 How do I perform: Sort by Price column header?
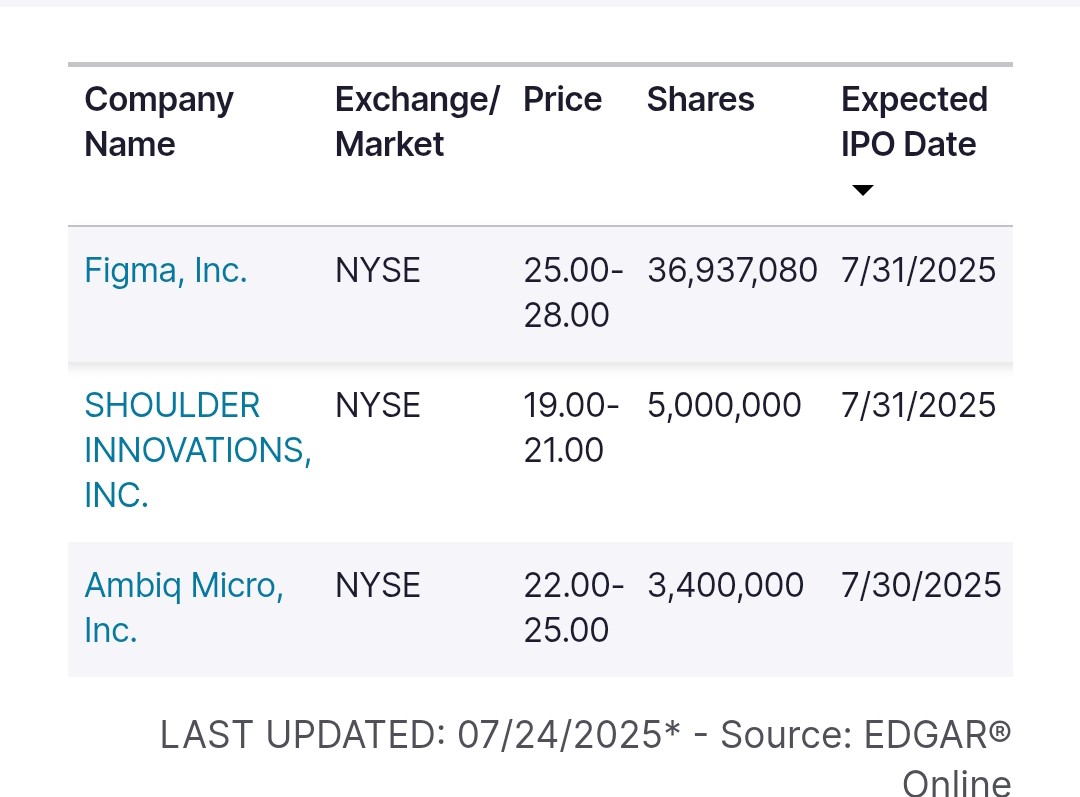pos(563,99)
